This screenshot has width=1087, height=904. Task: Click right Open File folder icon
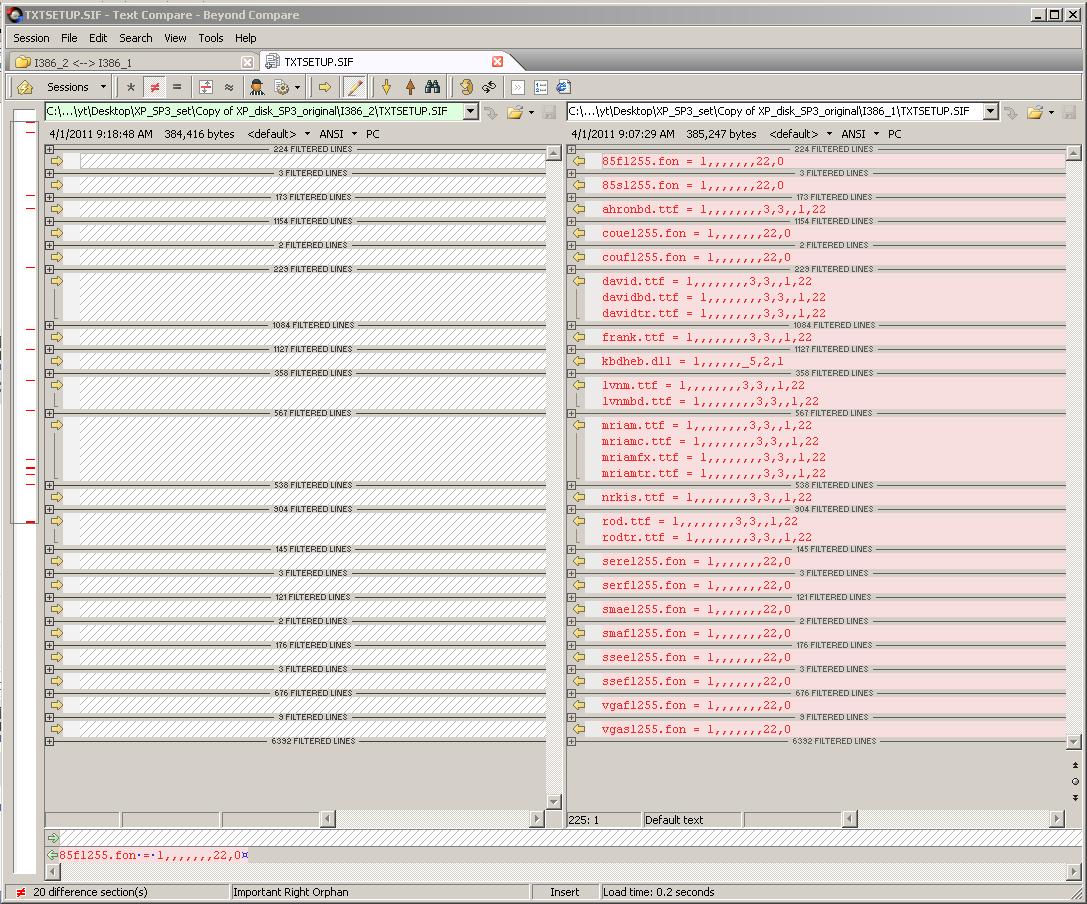1035,112
